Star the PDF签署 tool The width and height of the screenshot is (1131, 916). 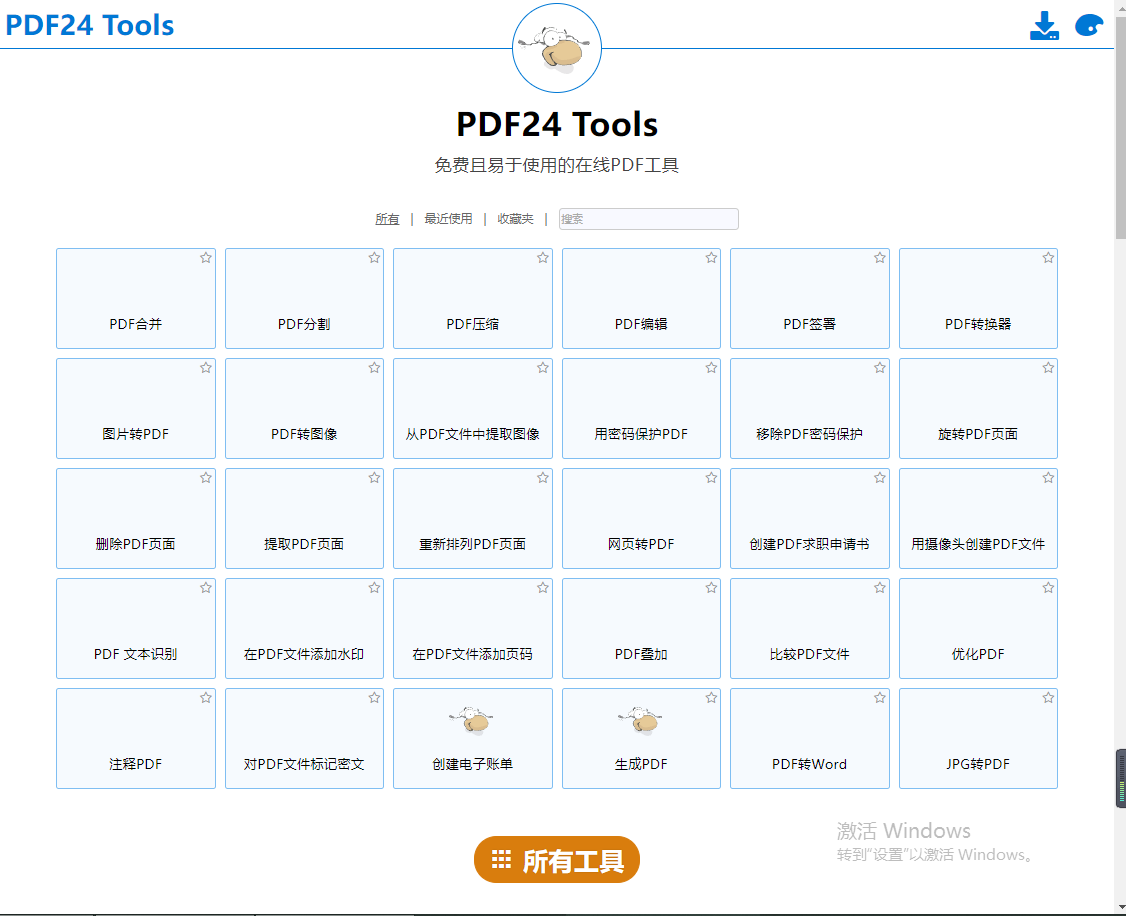[880, 257]
